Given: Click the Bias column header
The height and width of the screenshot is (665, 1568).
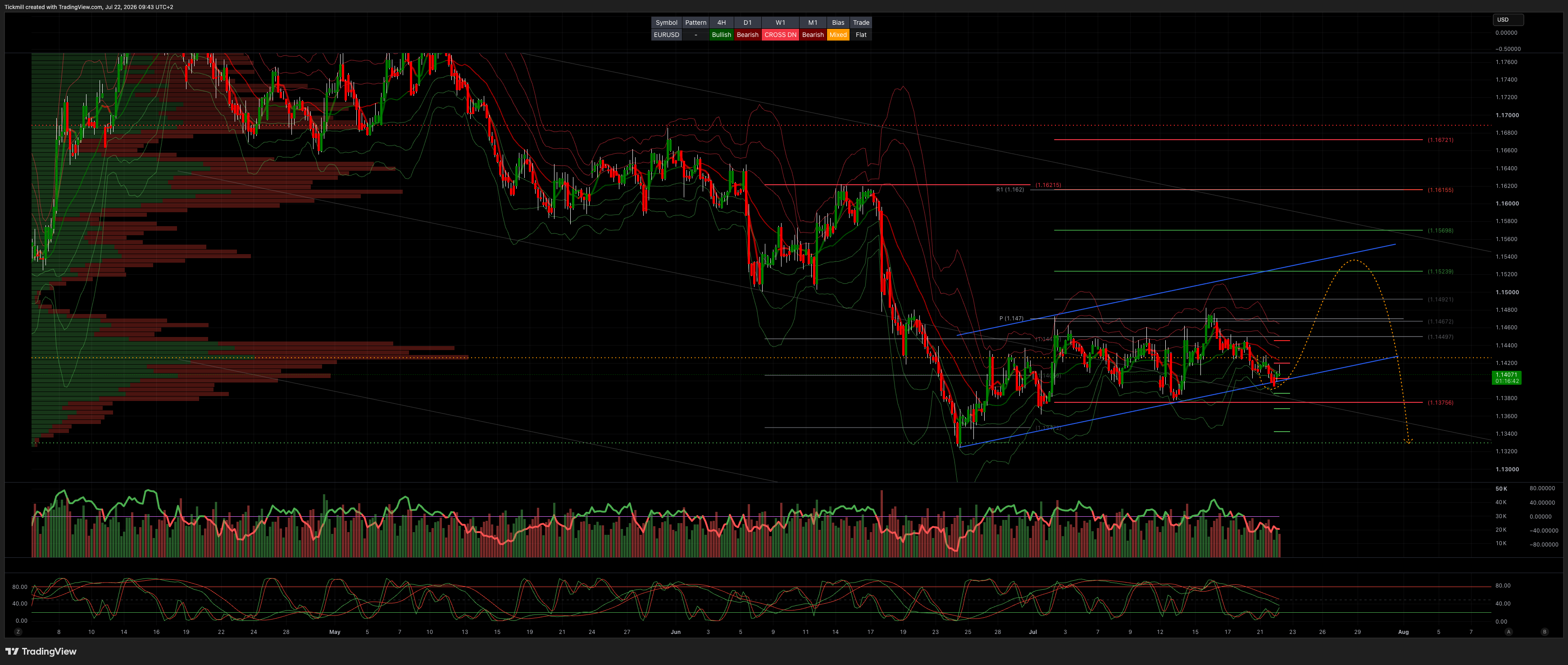Looking at the screenshot, I should tap(838, 23).
